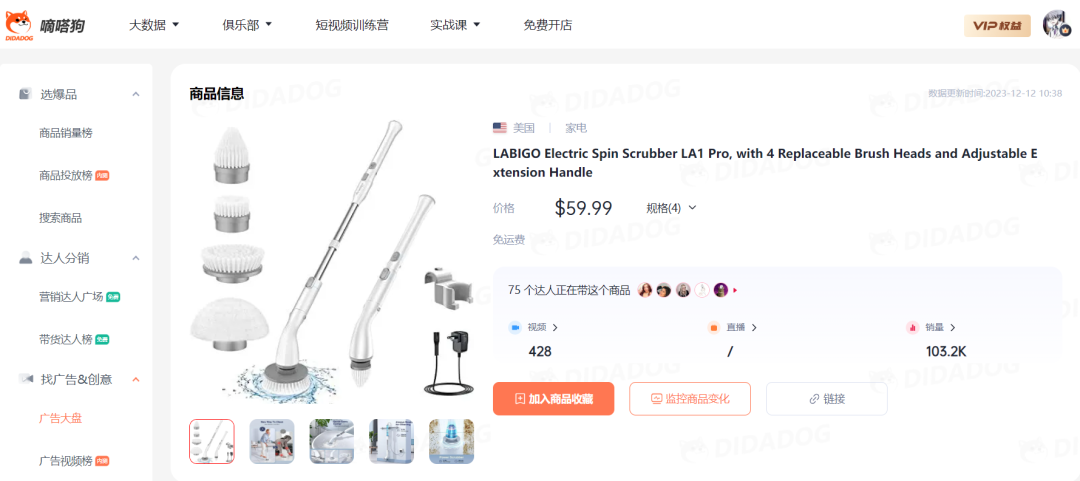Screen dimensions: 1080x481
Task: Click the small red arrow after influencer avatars
Action: tap(735, 291)
